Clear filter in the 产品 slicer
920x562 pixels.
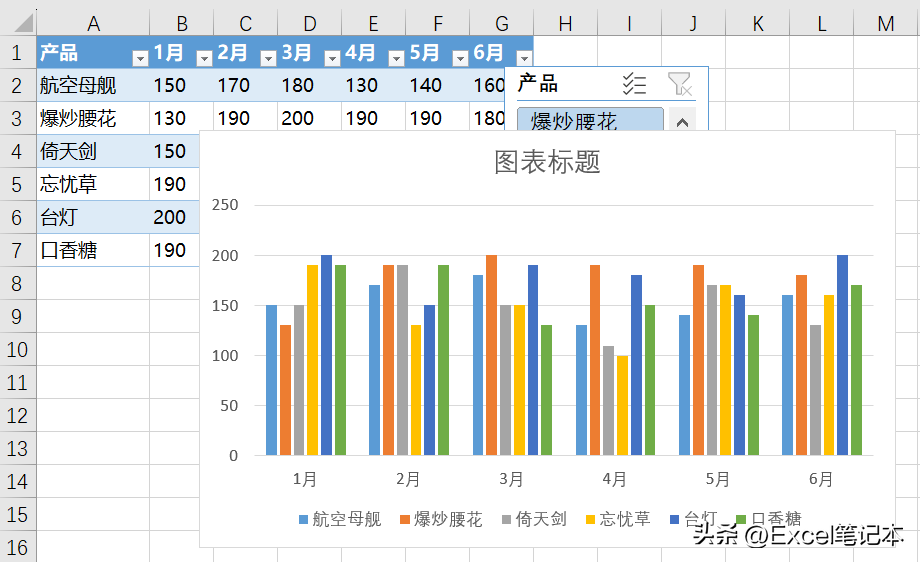pos(679,84)
